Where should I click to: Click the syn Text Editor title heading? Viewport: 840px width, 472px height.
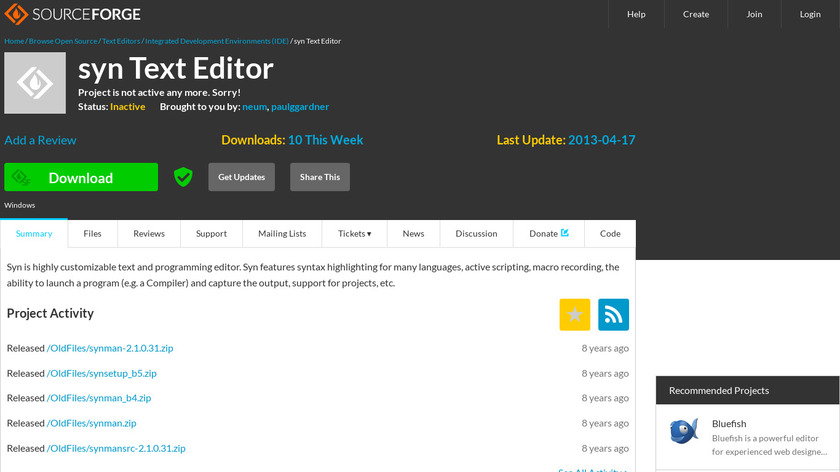click(176, 69)
